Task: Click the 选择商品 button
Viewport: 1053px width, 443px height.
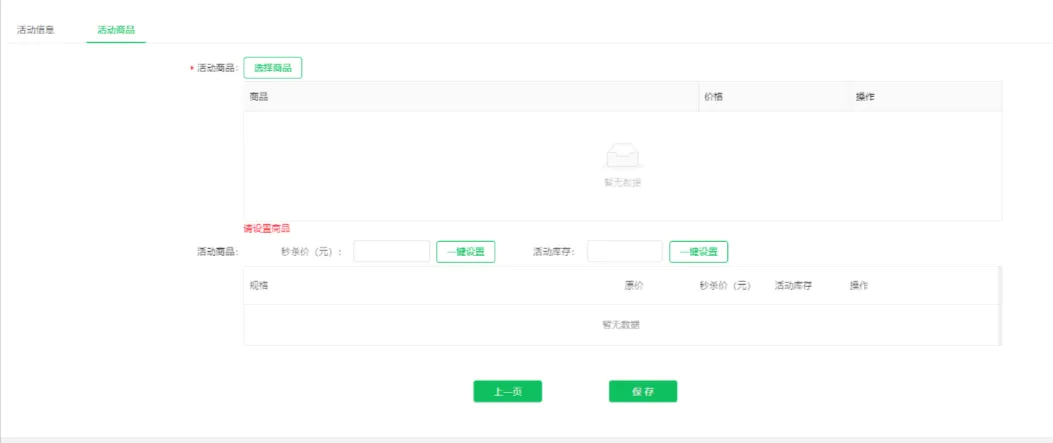Action: (273, 68)
